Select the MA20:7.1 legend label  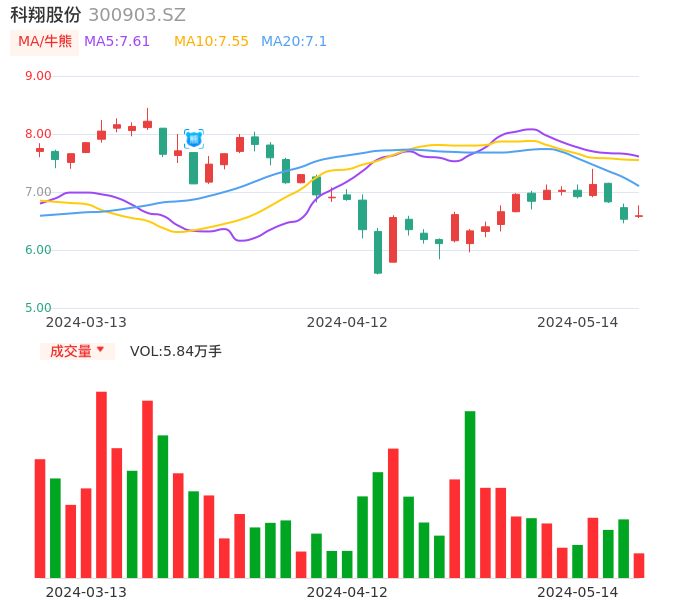(294, 42)
